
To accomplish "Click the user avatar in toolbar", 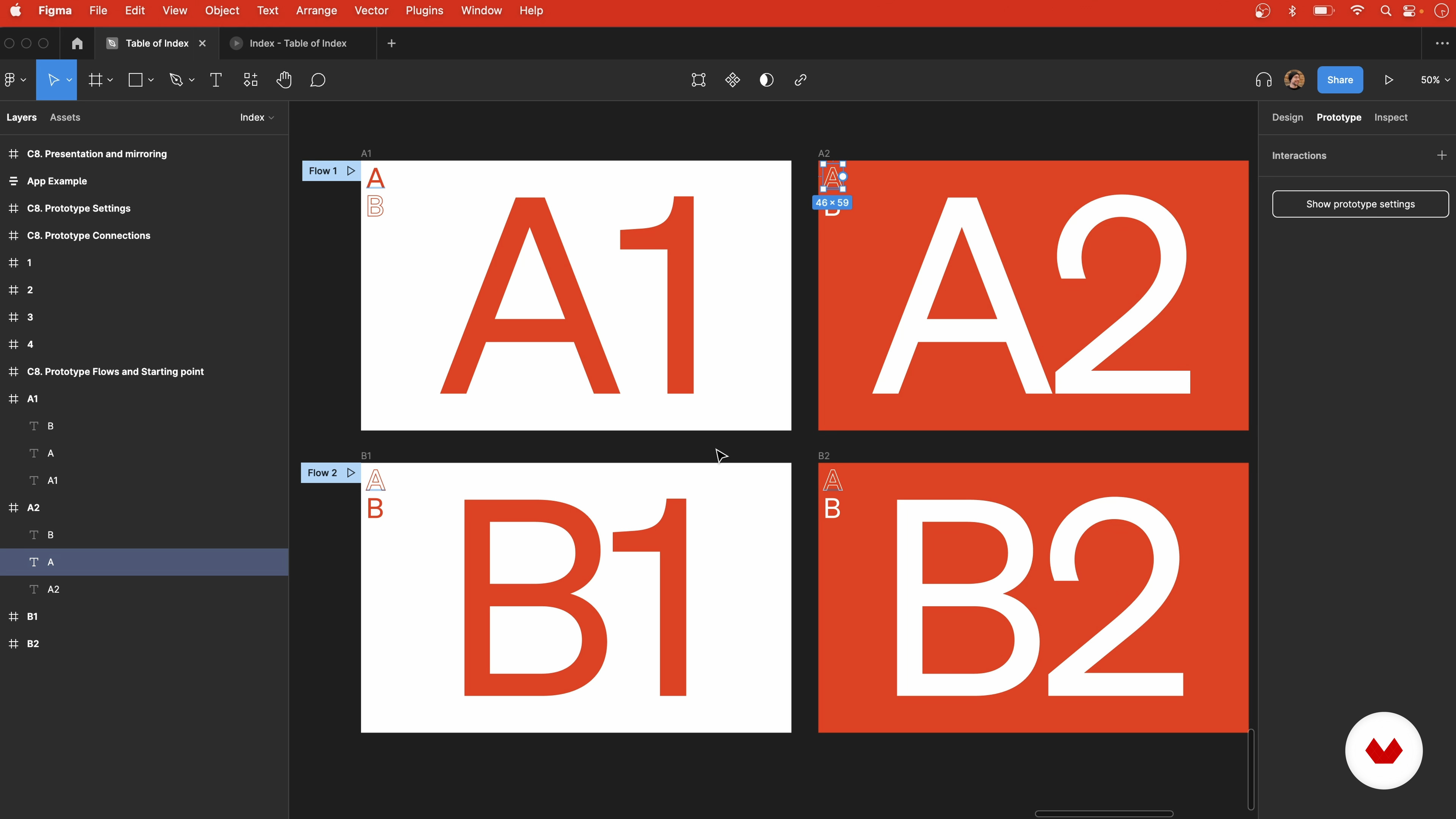I will tap(1294, 80).
